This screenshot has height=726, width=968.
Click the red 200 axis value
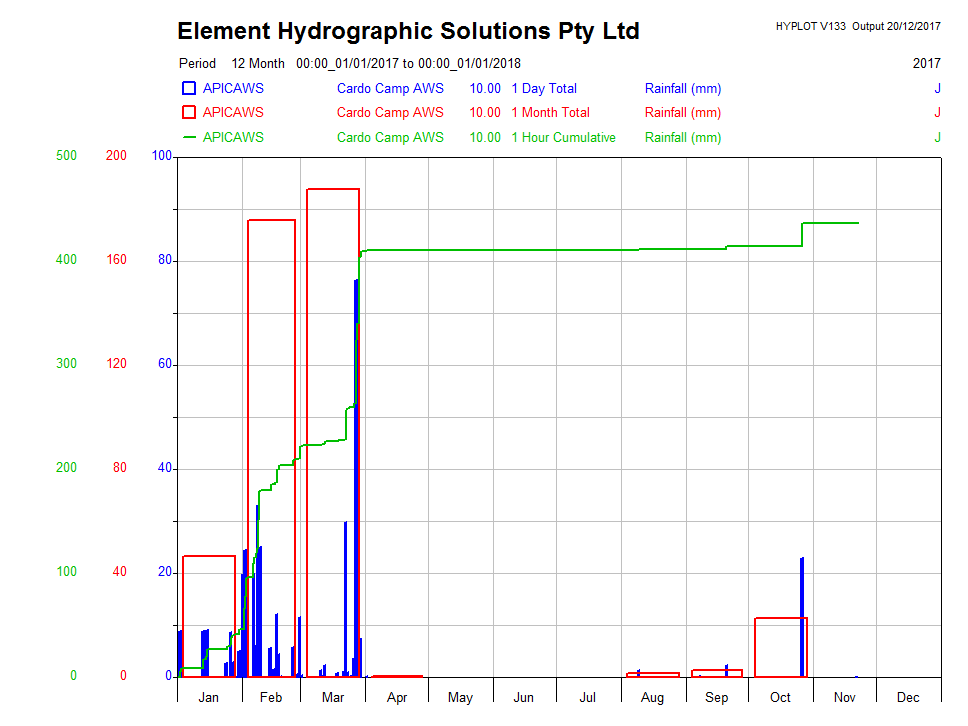tap(116, 156)
